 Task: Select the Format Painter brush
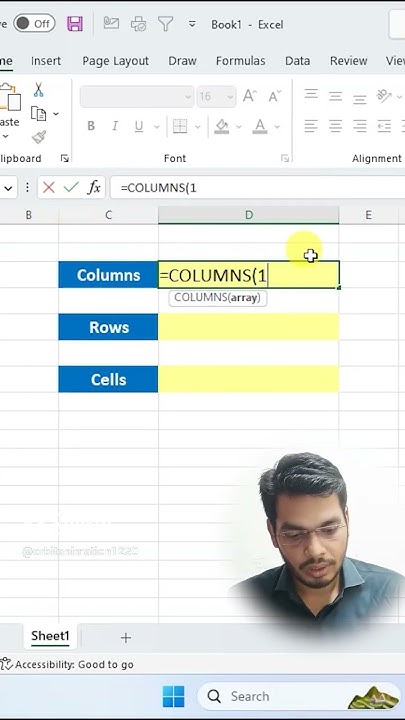[x=39, y=137]
